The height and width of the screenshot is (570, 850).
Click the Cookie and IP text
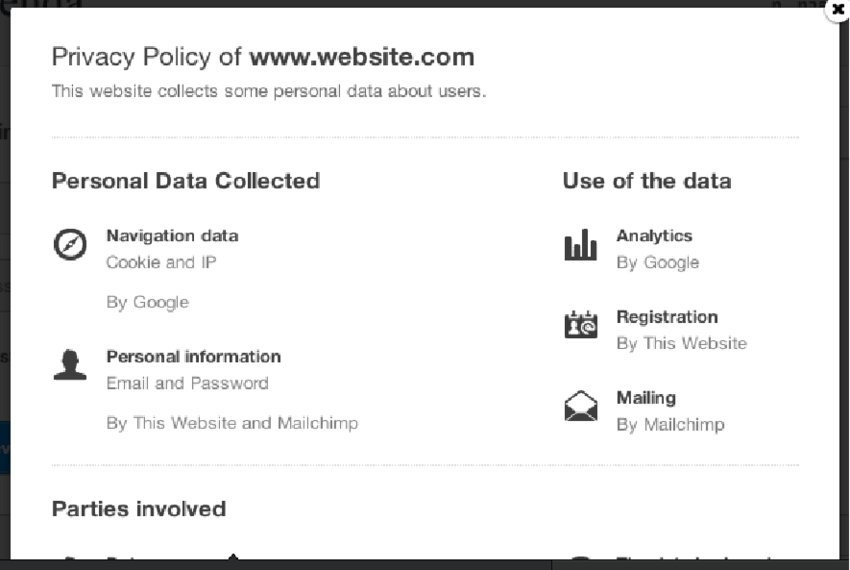coord(161,263)
